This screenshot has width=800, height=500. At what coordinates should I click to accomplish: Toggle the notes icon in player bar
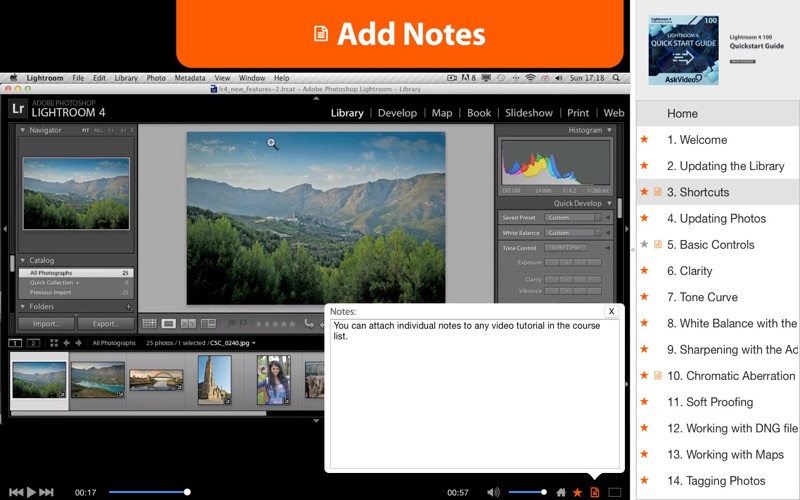click(x=594, y=492)
